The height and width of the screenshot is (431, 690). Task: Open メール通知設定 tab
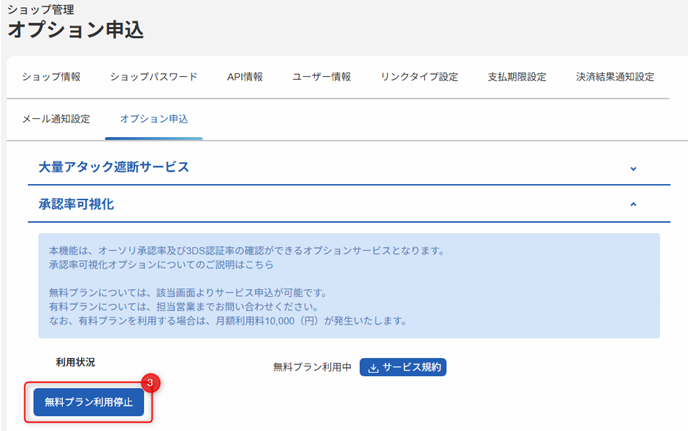pyautogui.click(x=56, y=119)
